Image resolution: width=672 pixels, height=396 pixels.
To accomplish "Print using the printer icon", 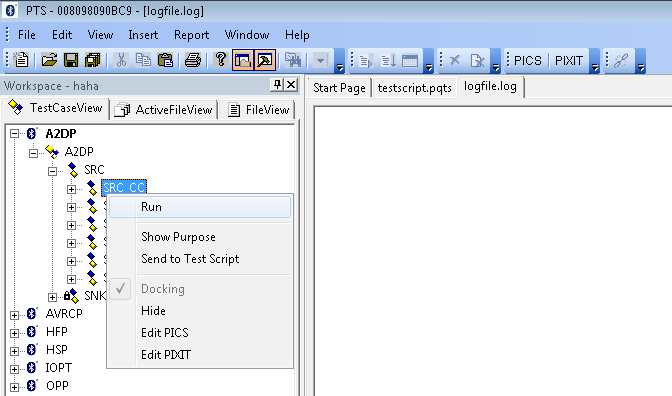I will (x=192, y=60).
